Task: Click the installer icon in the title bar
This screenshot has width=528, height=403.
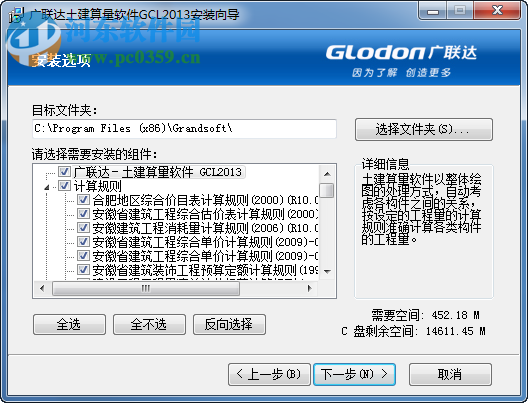Action: (16, 14)
